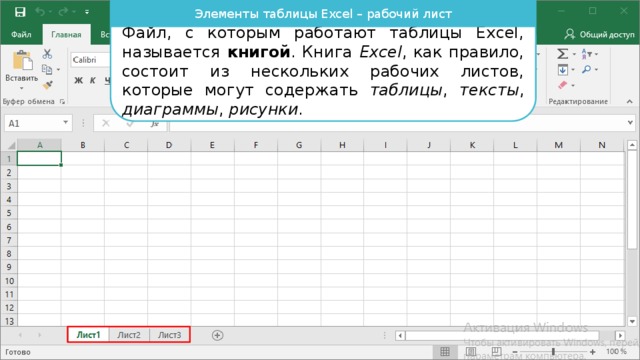Select column header D
The height and width of the screenshot is (360, 640).
(169, 145)
